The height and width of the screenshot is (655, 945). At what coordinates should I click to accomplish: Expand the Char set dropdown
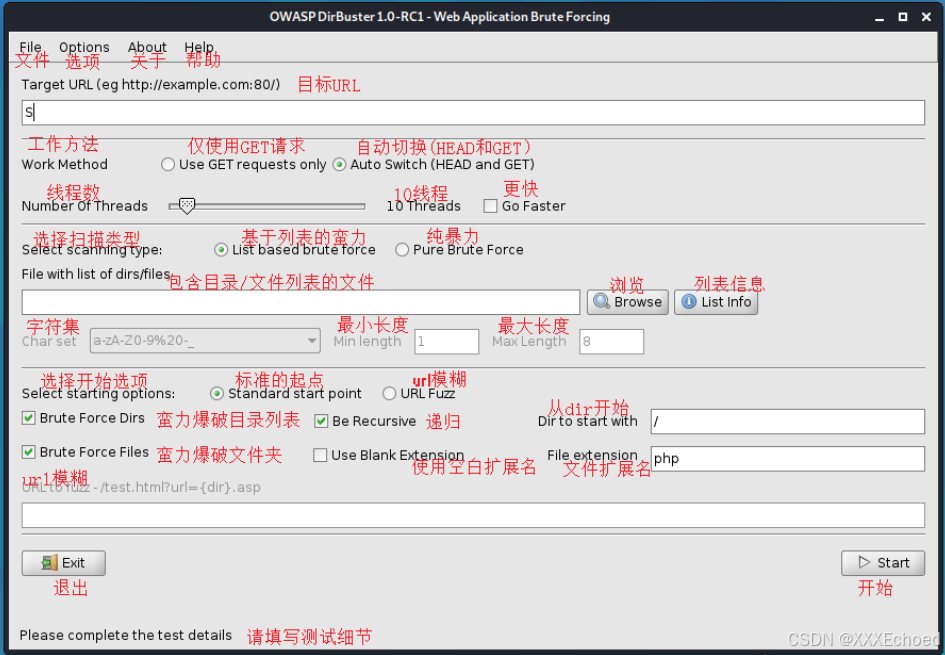point(205,341)
